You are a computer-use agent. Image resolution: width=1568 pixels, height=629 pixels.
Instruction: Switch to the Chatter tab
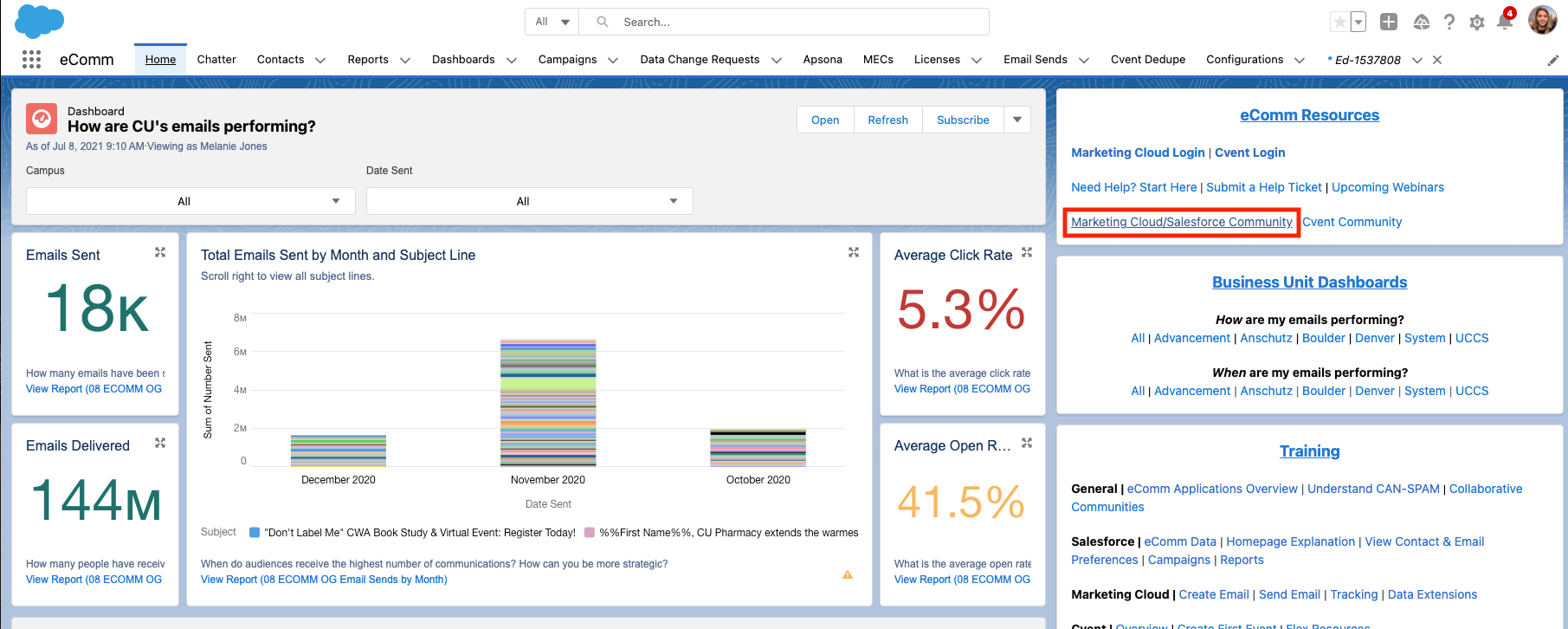216,59
